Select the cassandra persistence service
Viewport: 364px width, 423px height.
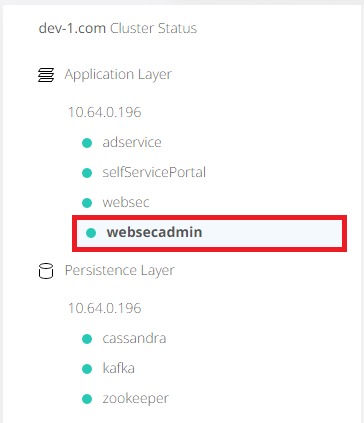point(134,339)
